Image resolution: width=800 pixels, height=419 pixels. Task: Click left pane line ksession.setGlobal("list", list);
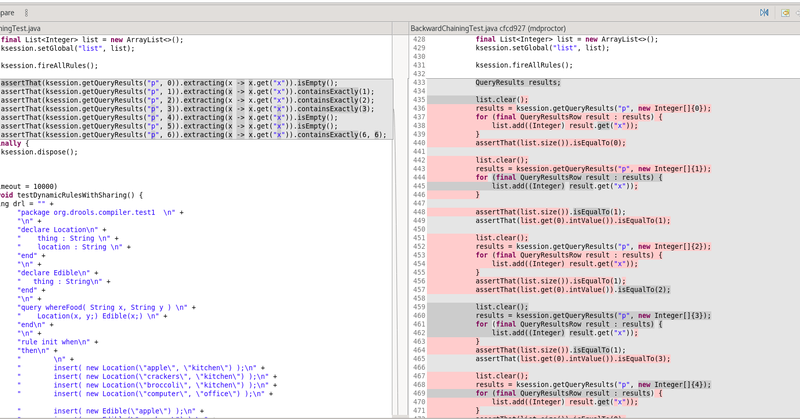[67, 48]
